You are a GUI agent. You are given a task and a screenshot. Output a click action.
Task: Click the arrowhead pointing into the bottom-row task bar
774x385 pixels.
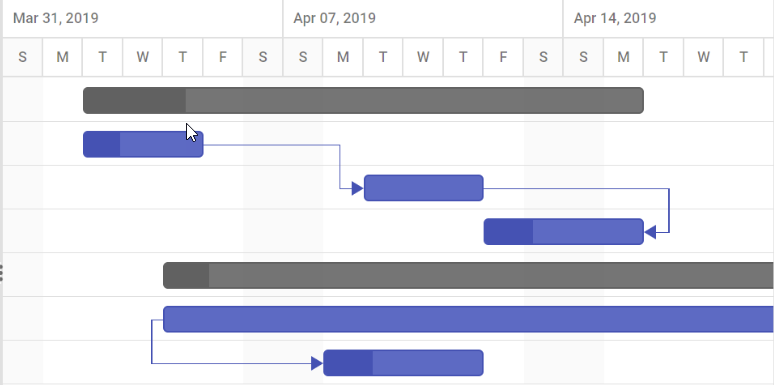click(x=317, y=363)
